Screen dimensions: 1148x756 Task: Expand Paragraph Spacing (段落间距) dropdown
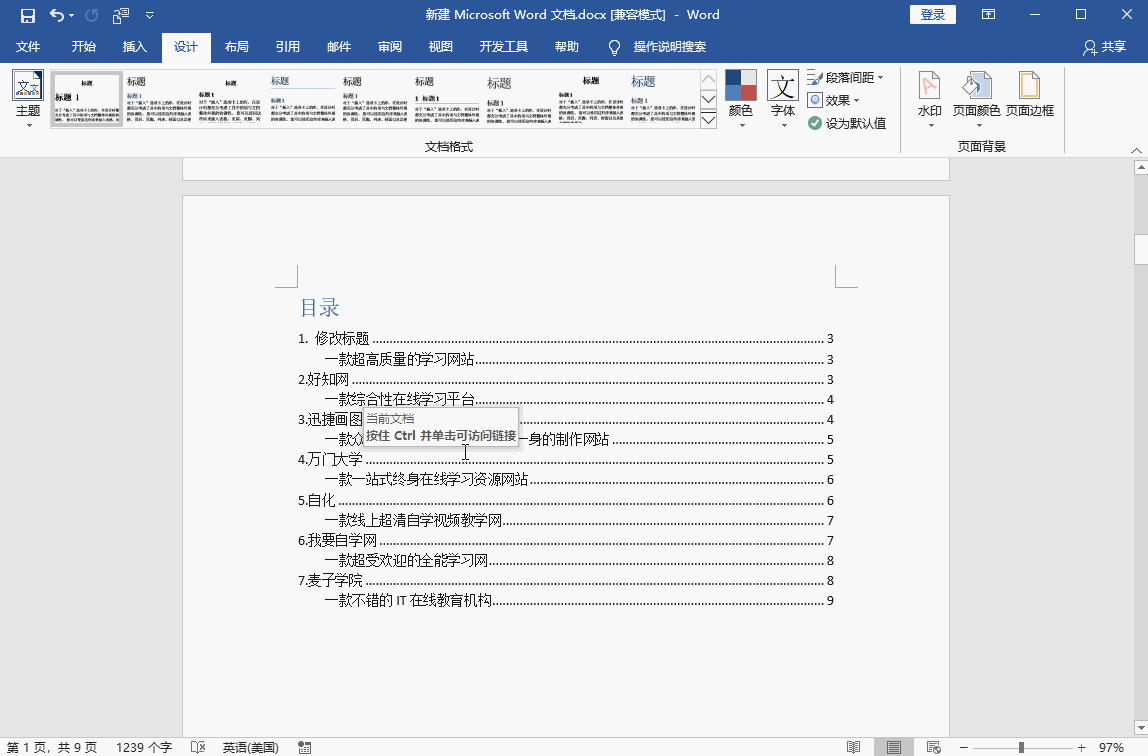[x=845, y=77]
